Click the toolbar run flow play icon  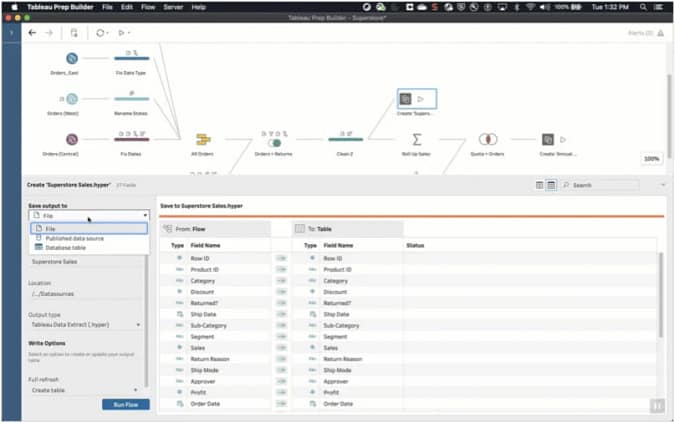click(x=121, y=33)
